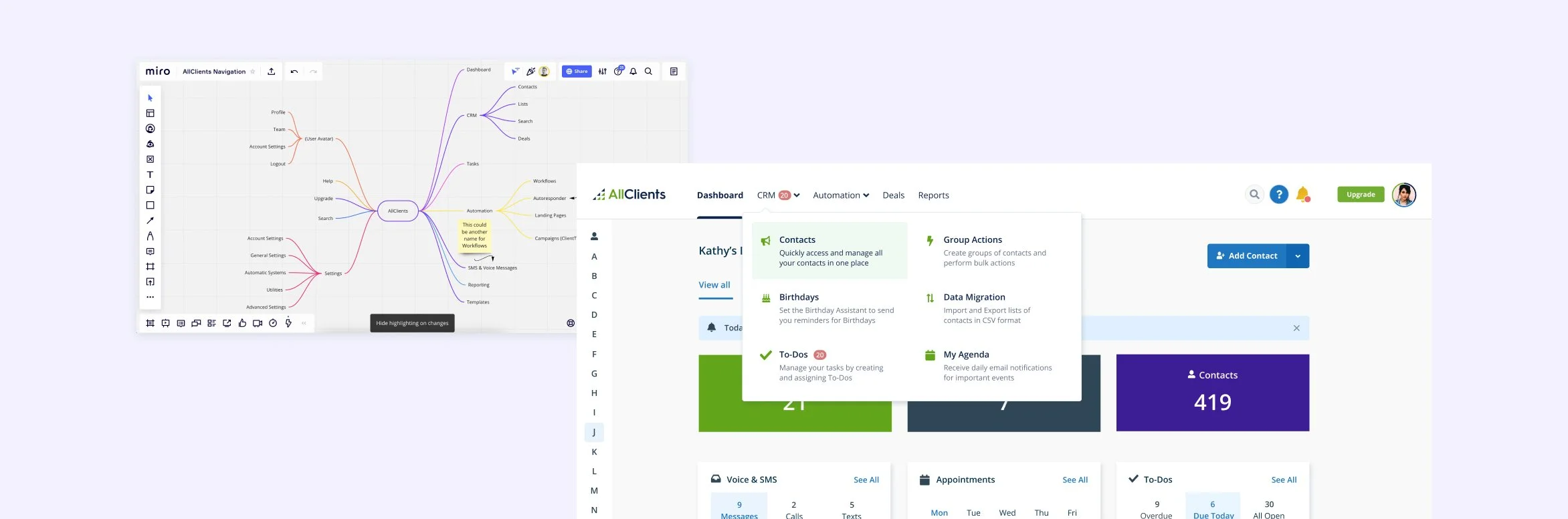Click the Share button in Miro
This screenshot has height=519, width=1568.
coord(576,72)
